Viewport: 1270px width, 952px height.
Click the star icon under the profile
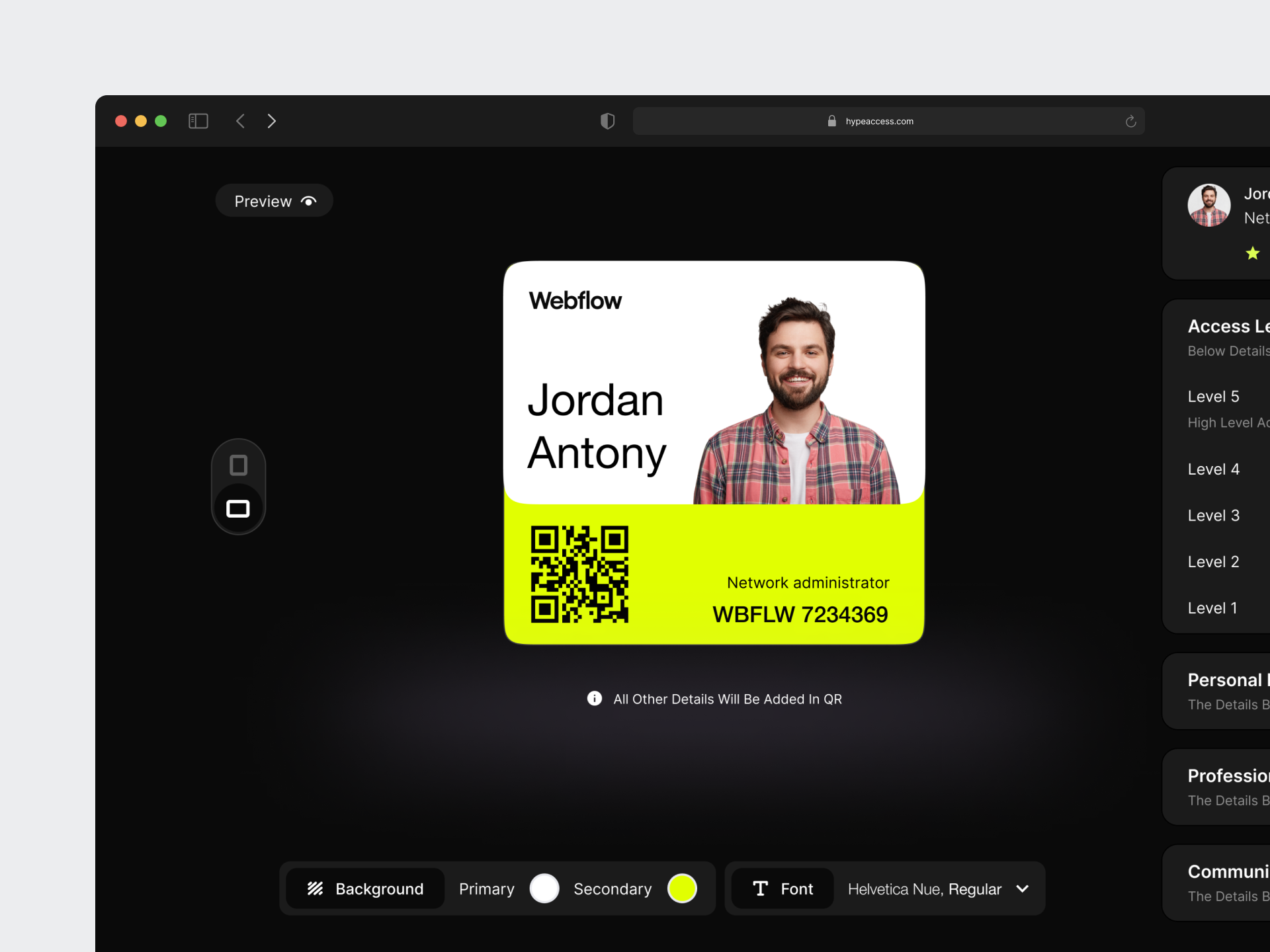1252,253
